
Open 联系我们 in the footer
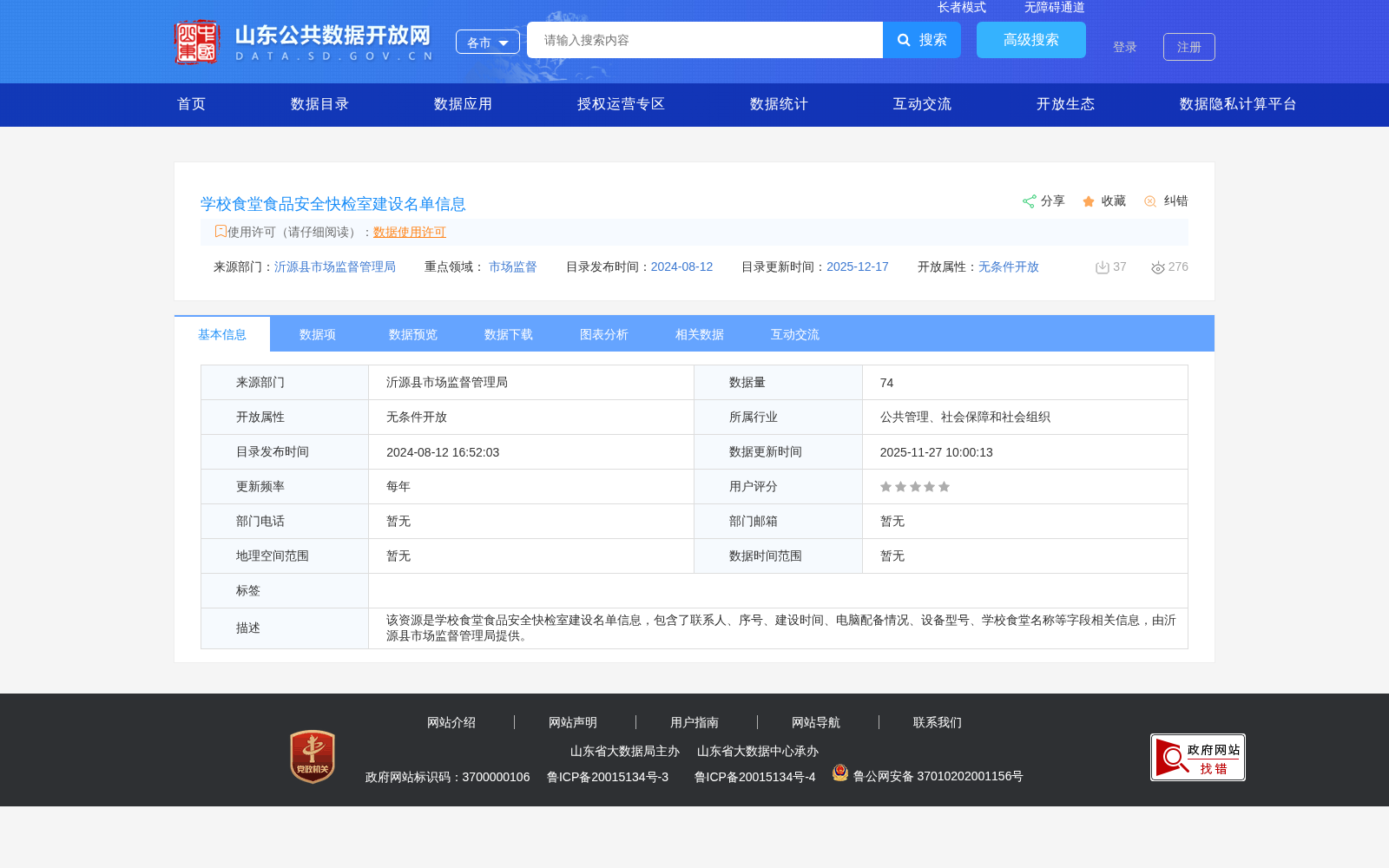(x=938, y=722)
